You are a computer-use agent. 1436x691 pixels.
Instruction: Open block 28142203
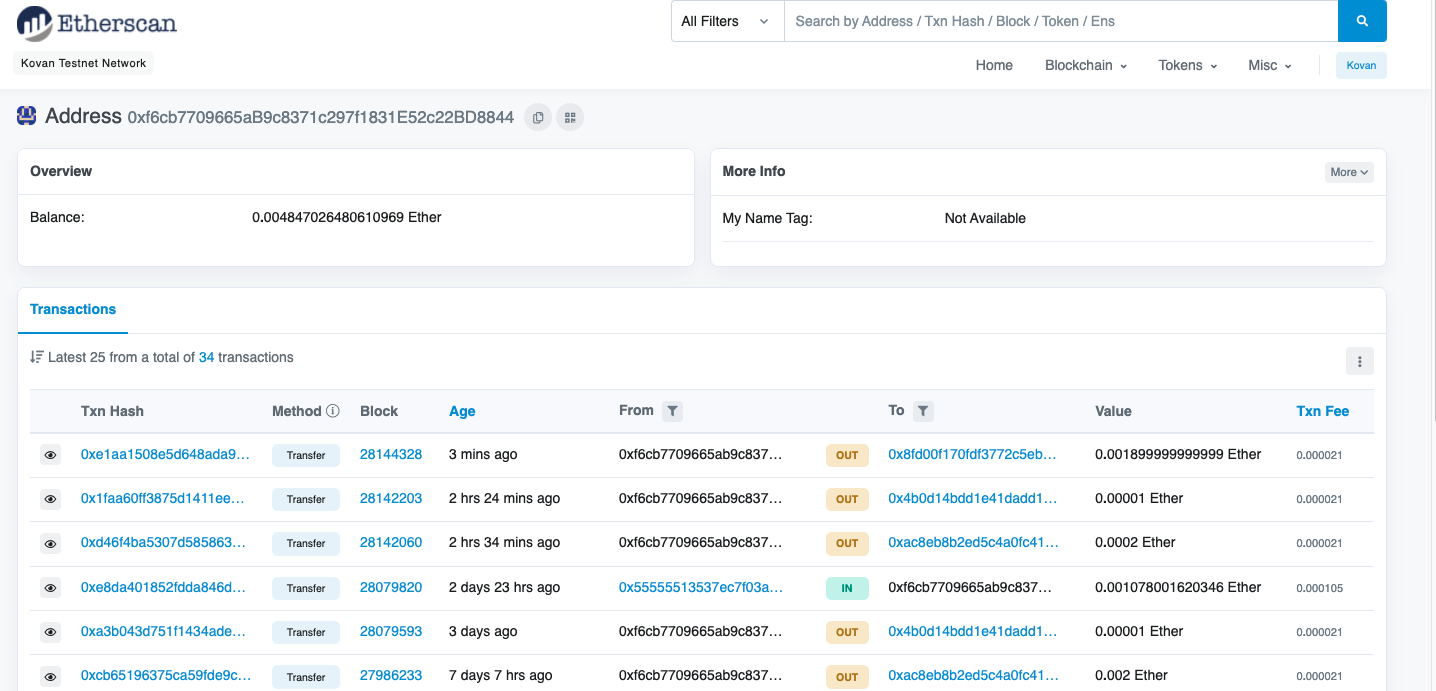coord(391,498)
